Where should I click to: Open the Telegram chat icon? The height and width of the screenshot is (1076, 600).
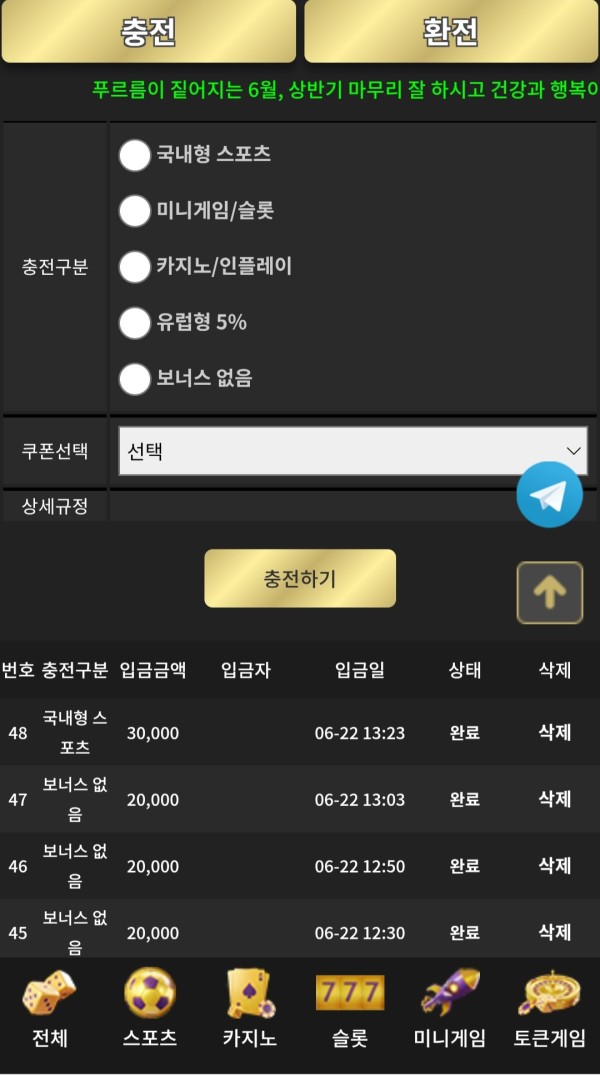coord(549,494)
